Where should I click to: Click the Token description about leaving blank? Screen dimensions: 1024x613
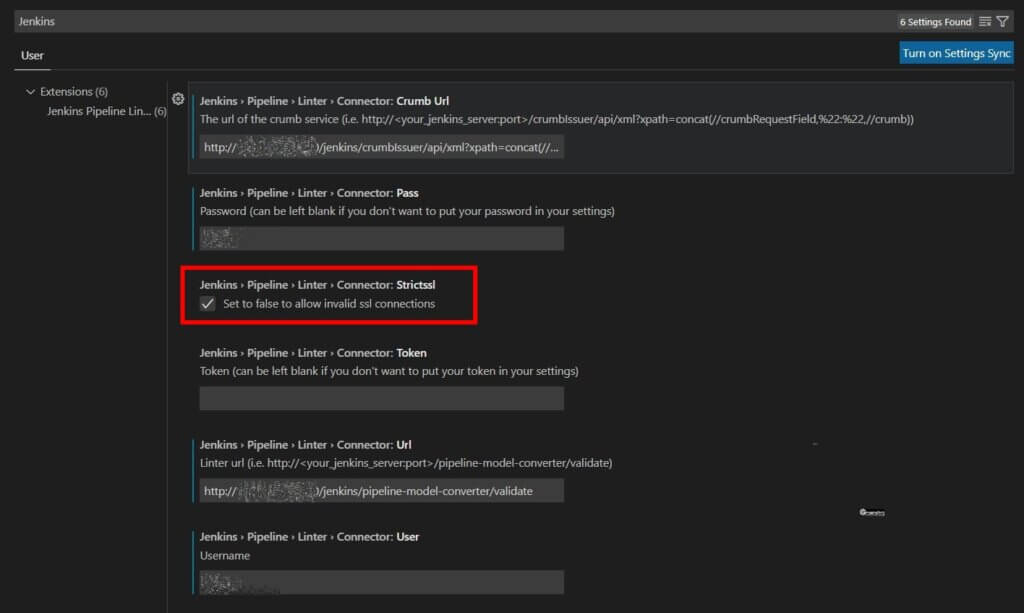[x=389, y=371]
